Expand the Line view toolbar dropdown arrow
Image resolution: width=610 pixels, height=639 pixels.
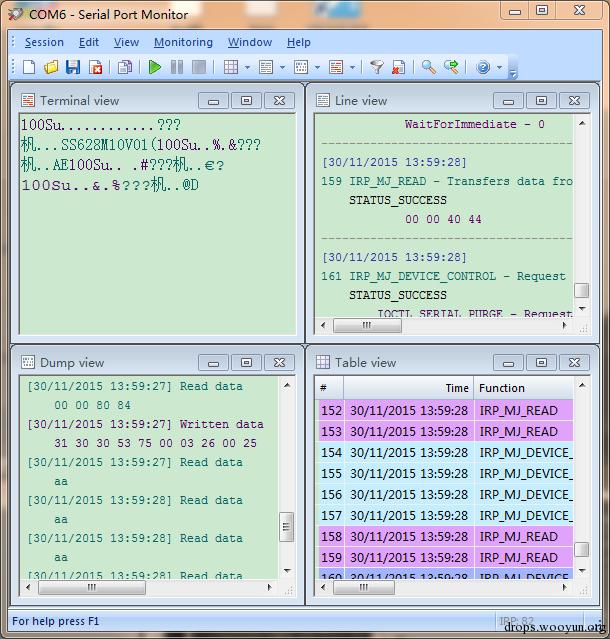click(x=282, y=68)
